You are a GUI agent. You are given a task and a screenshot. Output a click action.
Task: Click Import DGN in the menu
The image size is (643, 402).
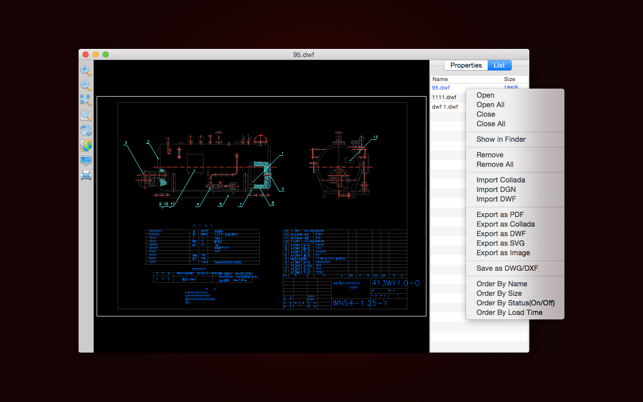(x=496, y=190)
